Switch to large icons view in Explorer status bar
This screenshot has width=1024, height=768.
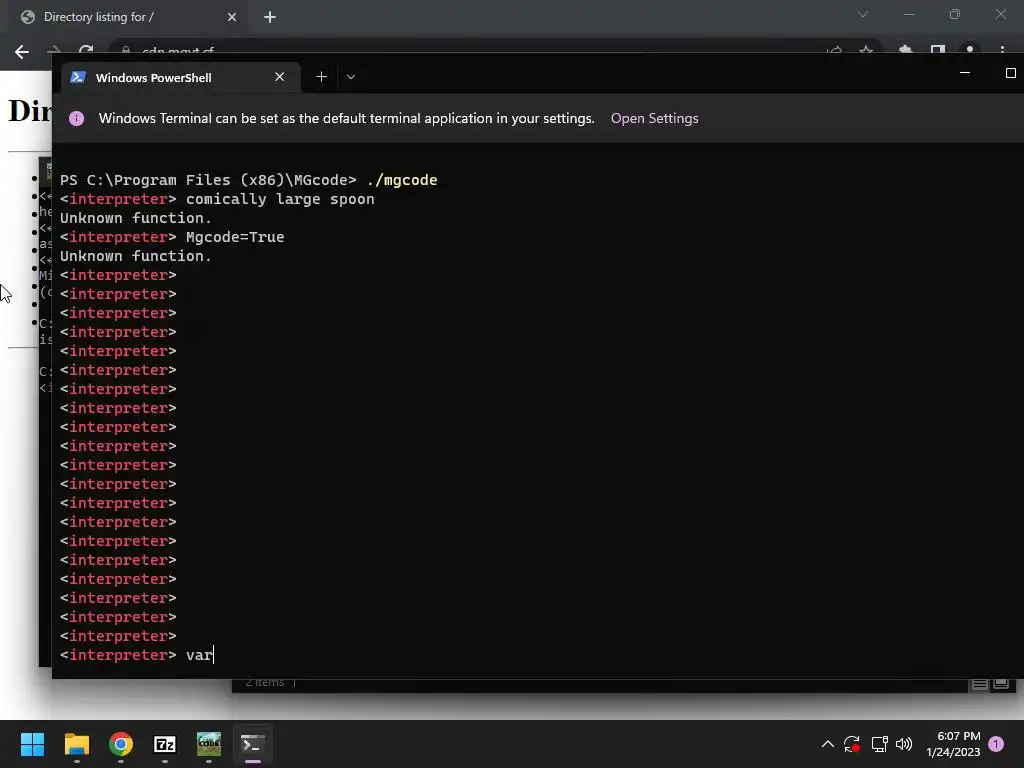click(1001, 684)
